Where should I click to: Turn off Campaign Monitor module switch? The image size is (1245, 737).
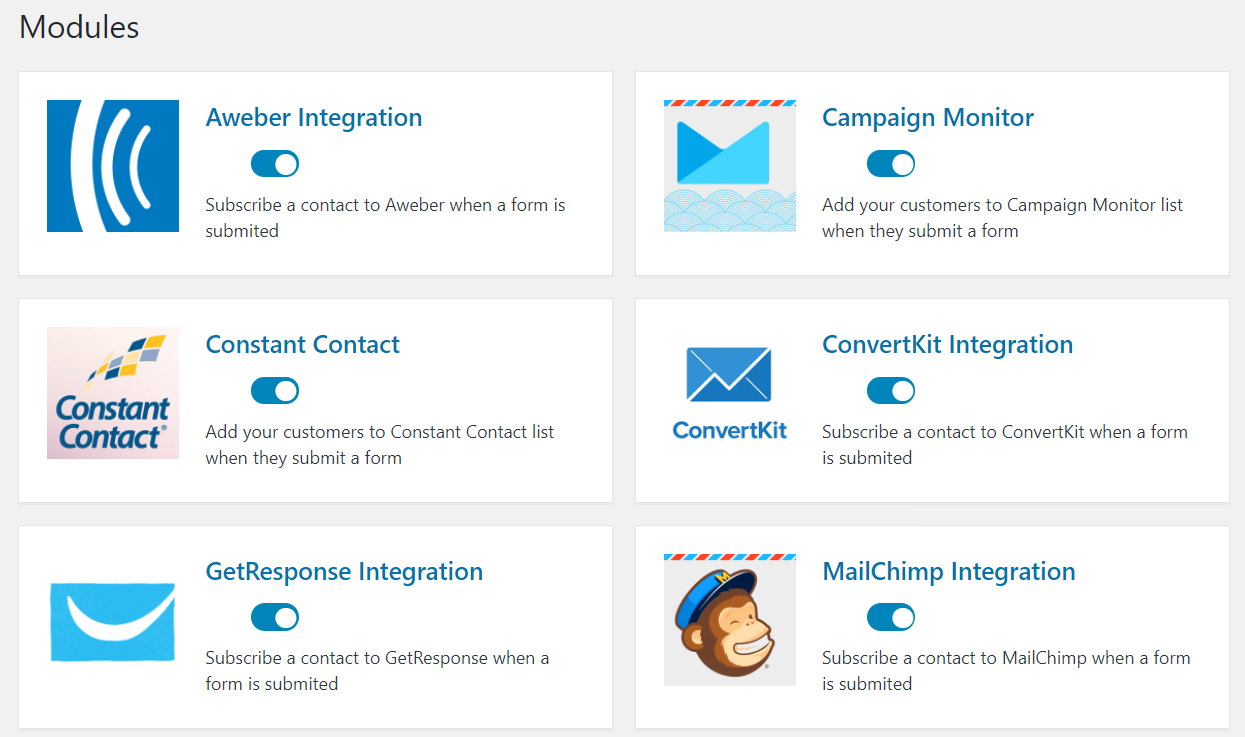click(891, 164)
